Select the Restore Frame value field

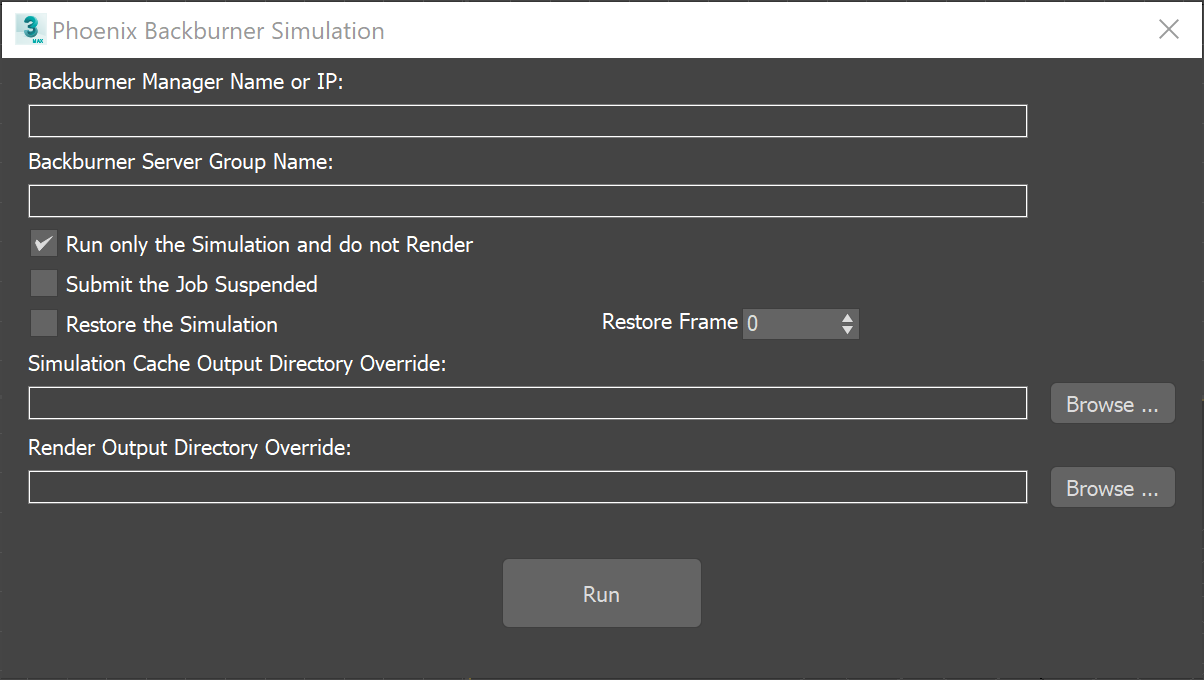(790, 323)
